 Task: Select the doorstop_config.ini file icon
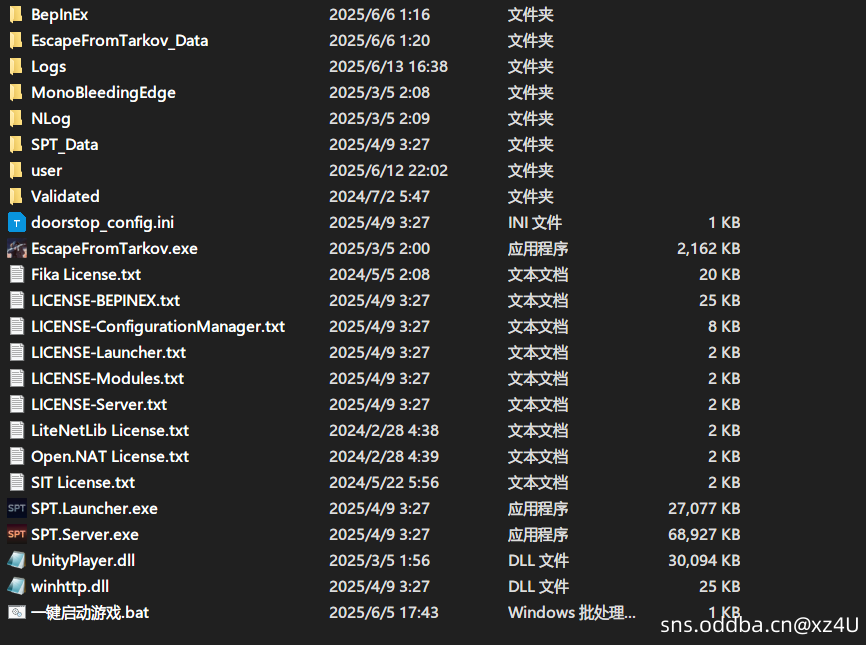click(x=17, y=223)
